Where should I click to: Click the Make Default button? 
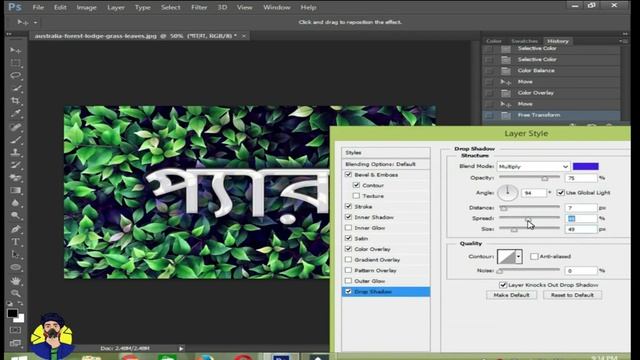coord(511,295)
